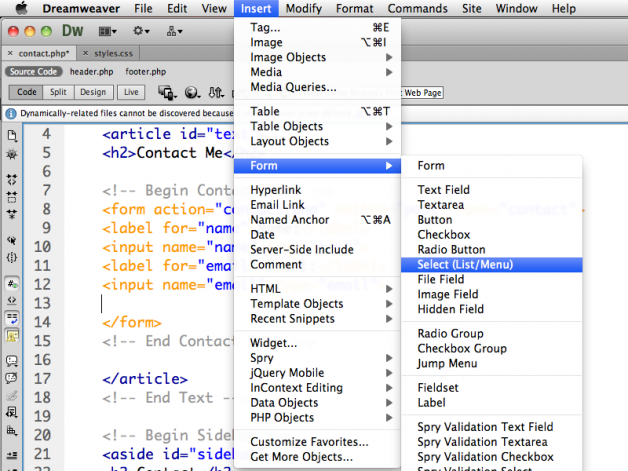Click Apply Comment icon
Screen dimensions: 628x471
tap(12, 361)
